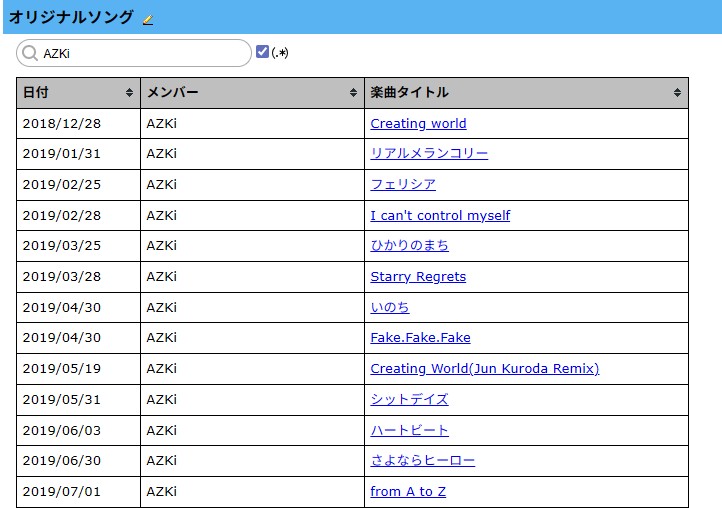Click the pencil edit icon beside オリジナルソング
The image size is (722, 508).
click(x=148, y=19)
